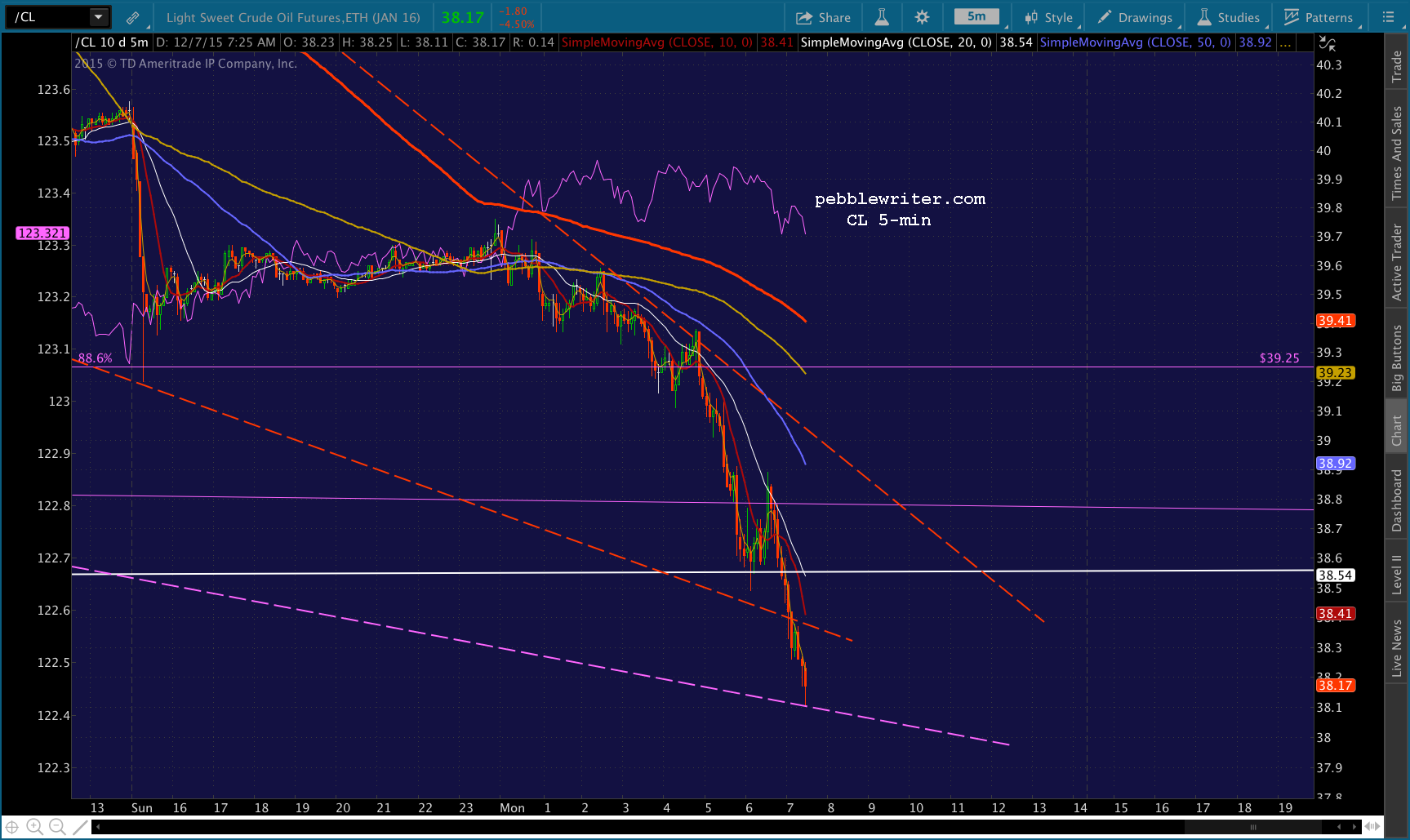This screenshot has width=1410, height=840.
Task: Click the study labels overflow ellipsis
Action: [1285, 42]
